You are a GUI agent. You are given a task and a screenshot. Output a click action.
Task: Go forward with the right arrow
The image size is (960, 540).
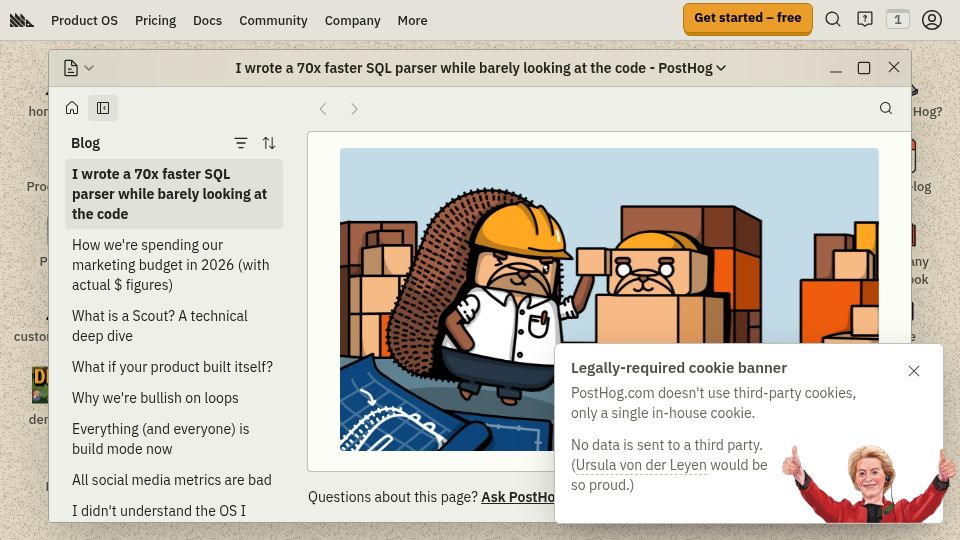point(354,109)
